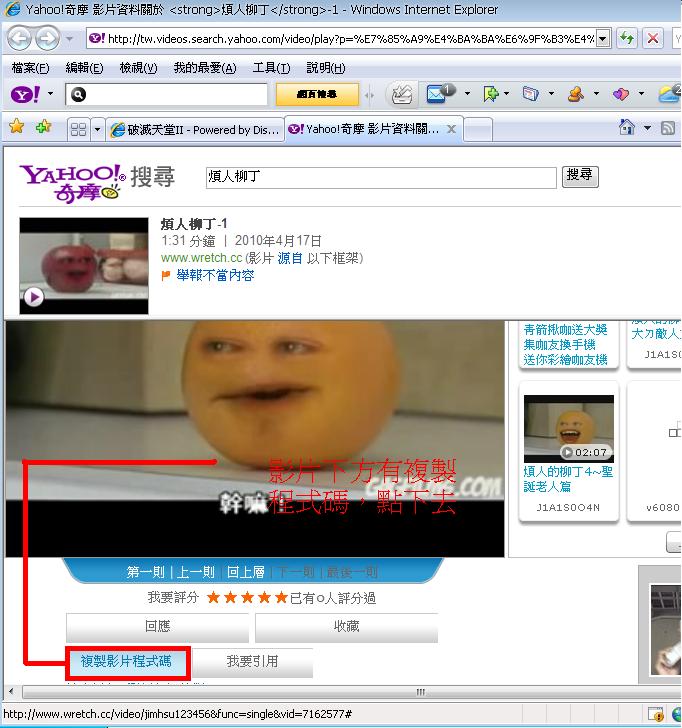Click the weather cloud toolbar icon
682x728 pixels.
(670, 94)
